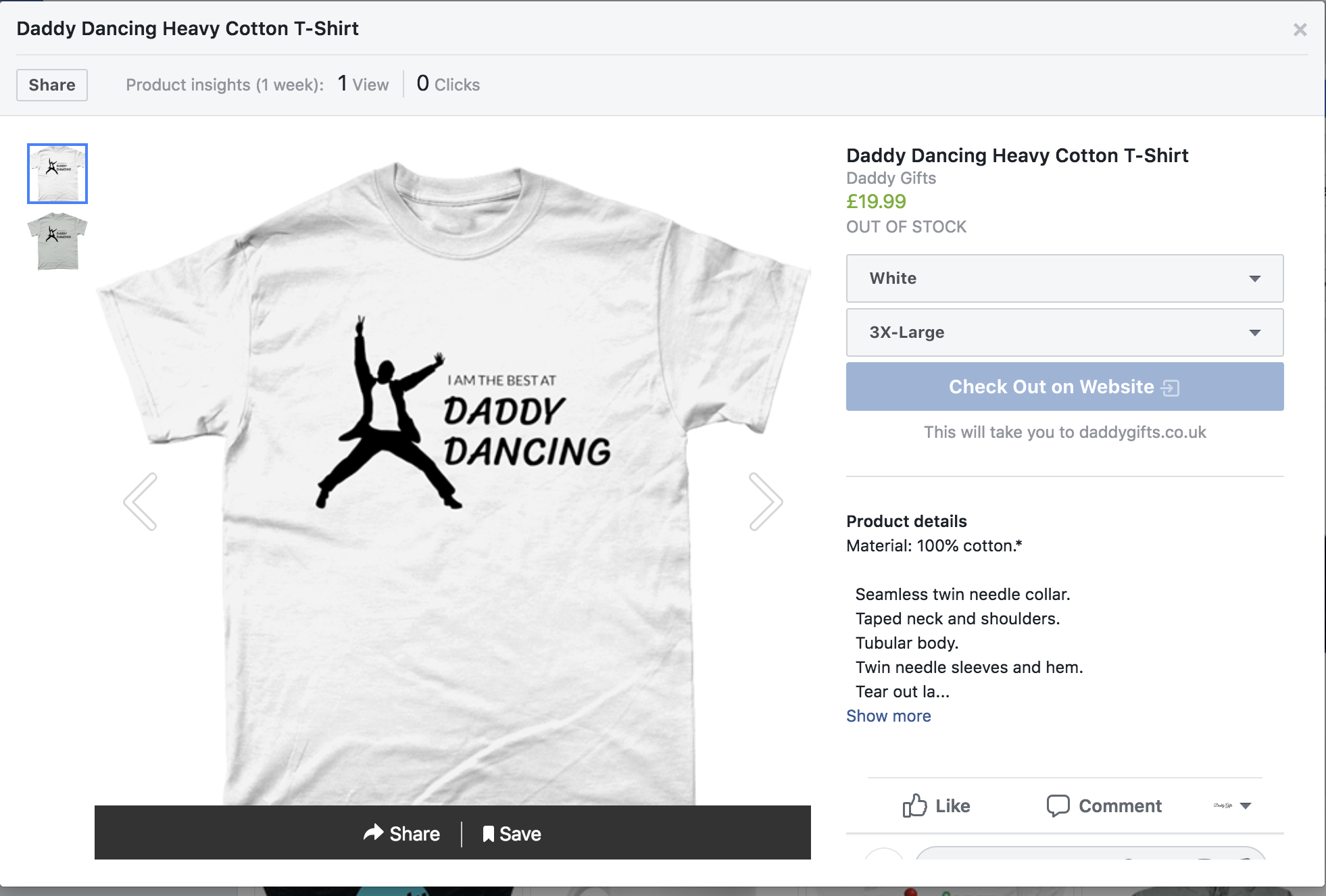
Task: Click the external link icon on checkout button
Action: [x=1170, y=387]
